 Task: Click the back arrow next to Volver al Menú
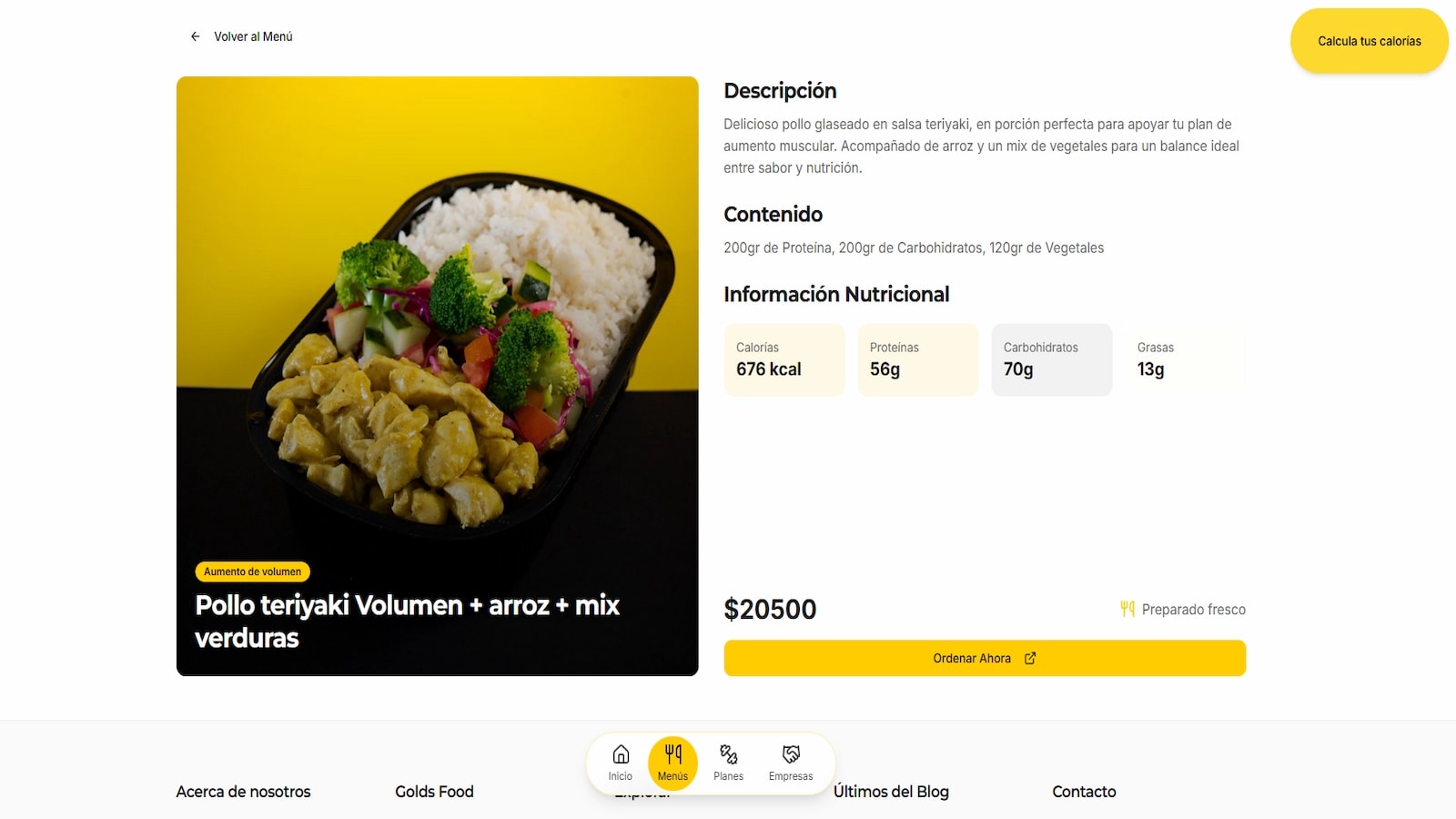coord(195,36)
